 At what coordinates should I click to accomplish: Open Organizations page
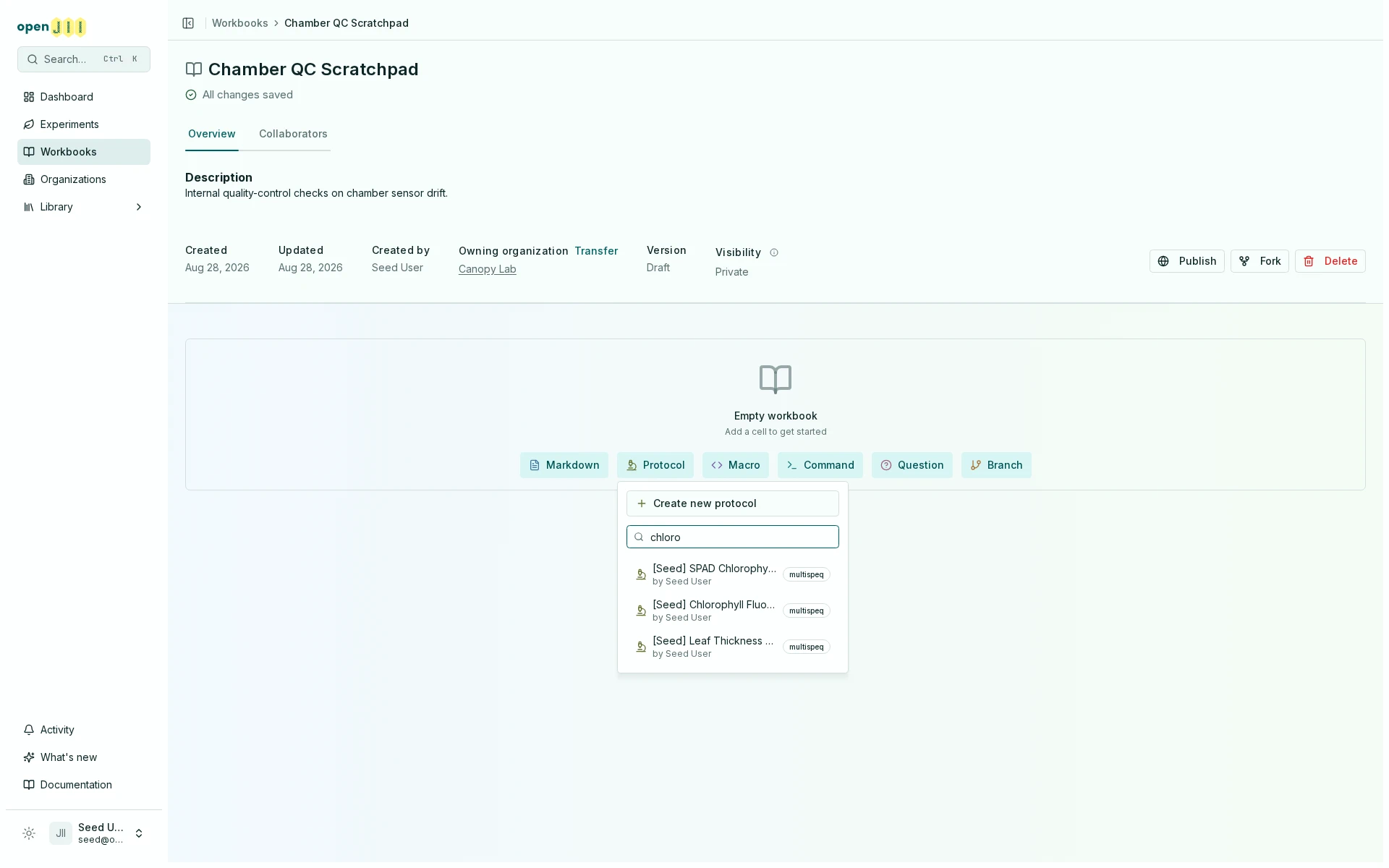[x=84, y=179]
